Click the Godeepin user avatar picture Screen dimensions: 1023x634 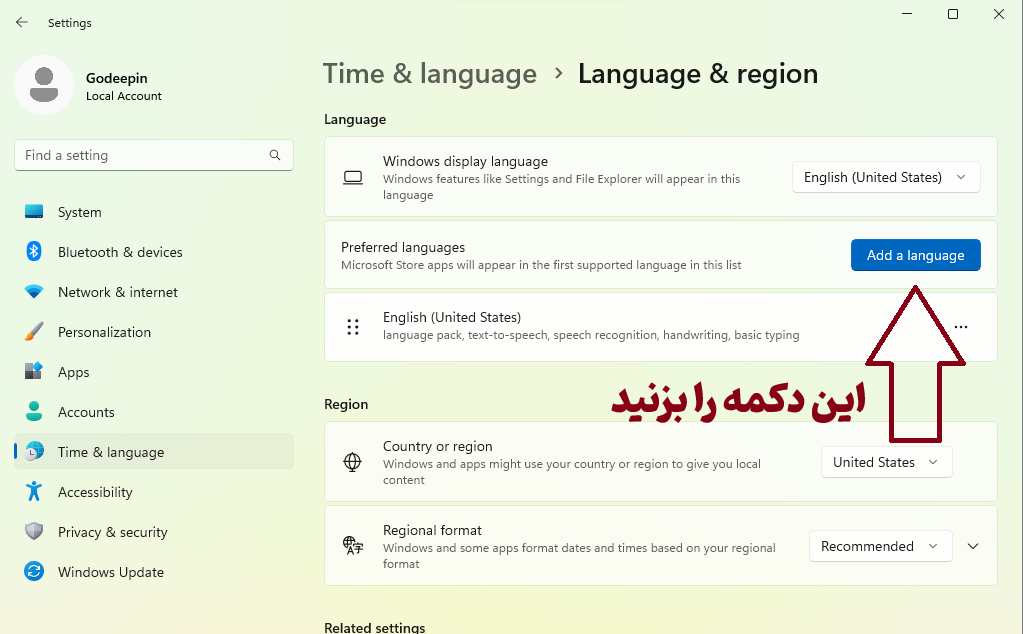click(44, 85)
